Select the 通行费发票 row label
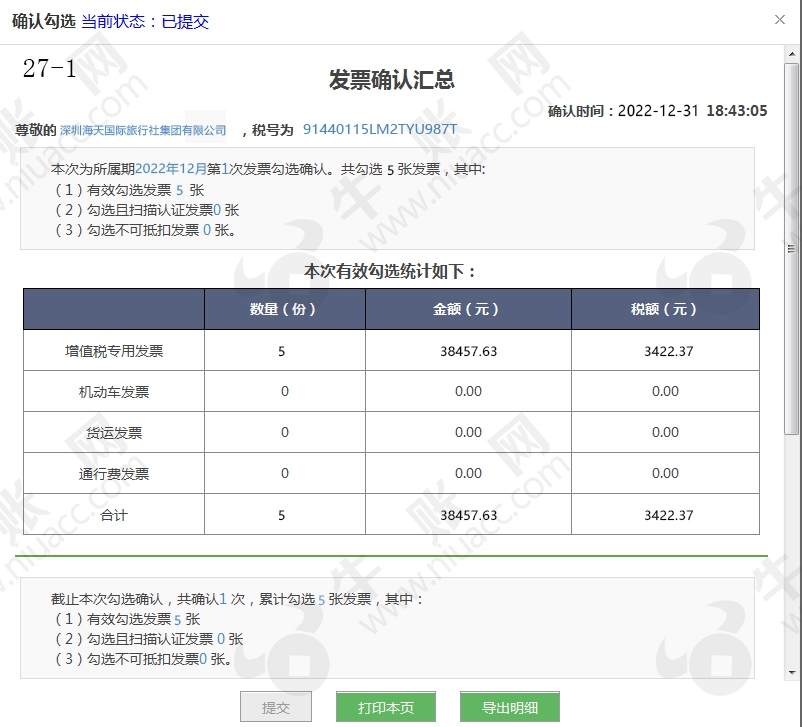The image size is (802, 727). tap(114, 473)
